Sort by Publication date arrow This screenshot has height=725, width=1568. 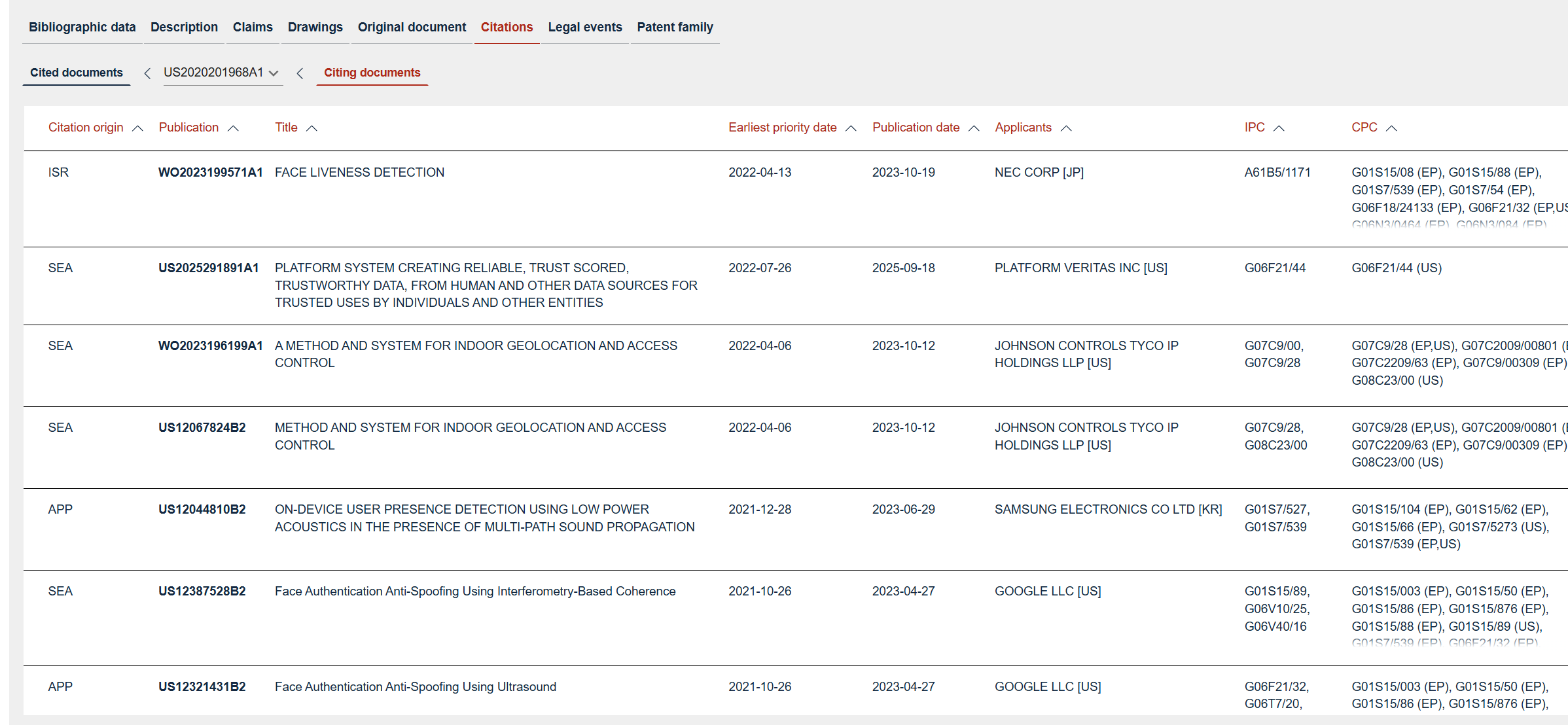pos(974,128)
